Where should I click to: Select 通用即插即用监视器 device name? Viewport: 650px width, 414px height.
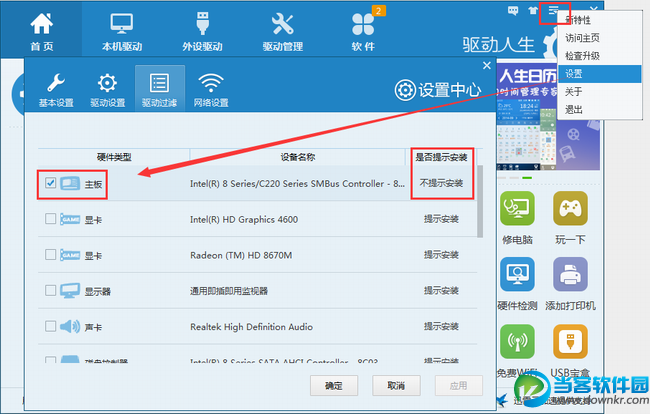[x=229, y=291]
